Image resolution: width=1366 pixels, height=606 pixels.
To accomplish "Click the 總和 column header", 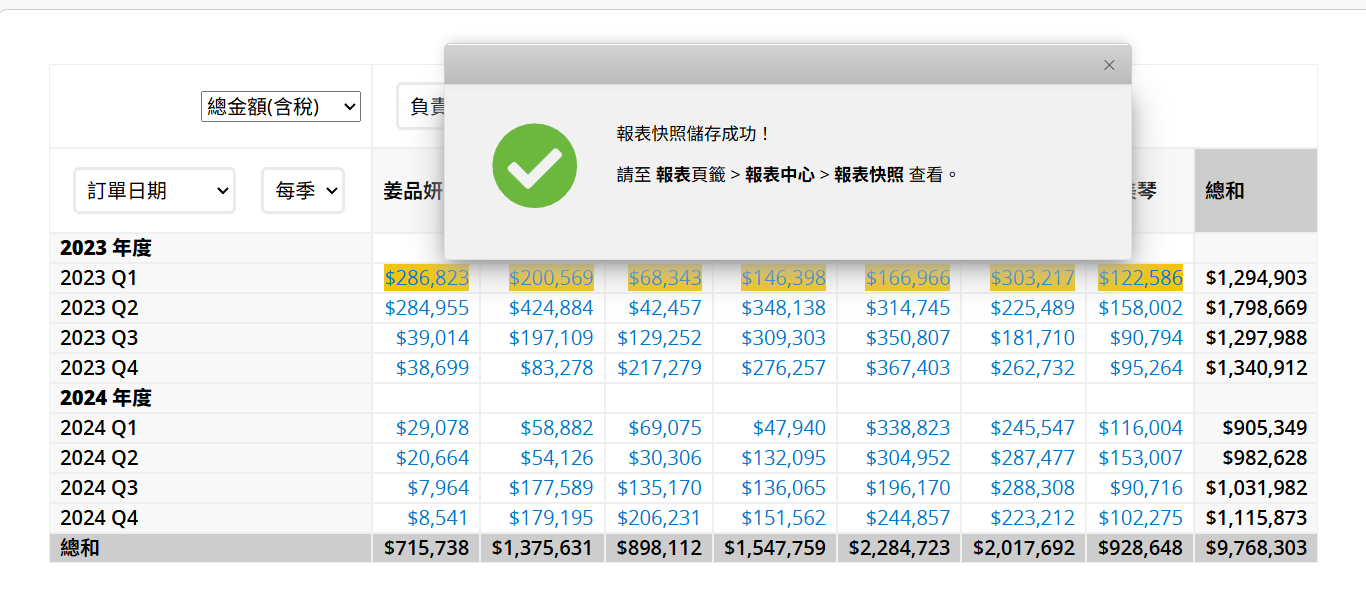I will (1225, 191).
